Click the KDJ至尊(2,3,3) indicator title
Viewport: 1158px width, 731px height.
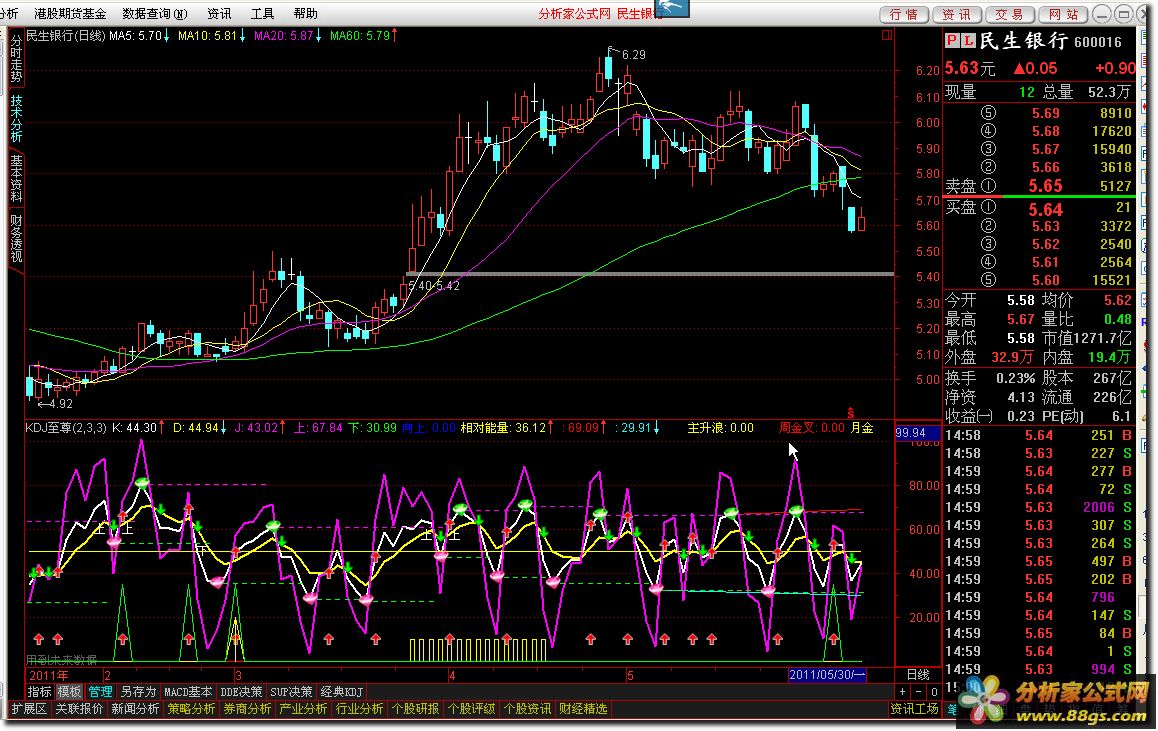coord(66,428)
